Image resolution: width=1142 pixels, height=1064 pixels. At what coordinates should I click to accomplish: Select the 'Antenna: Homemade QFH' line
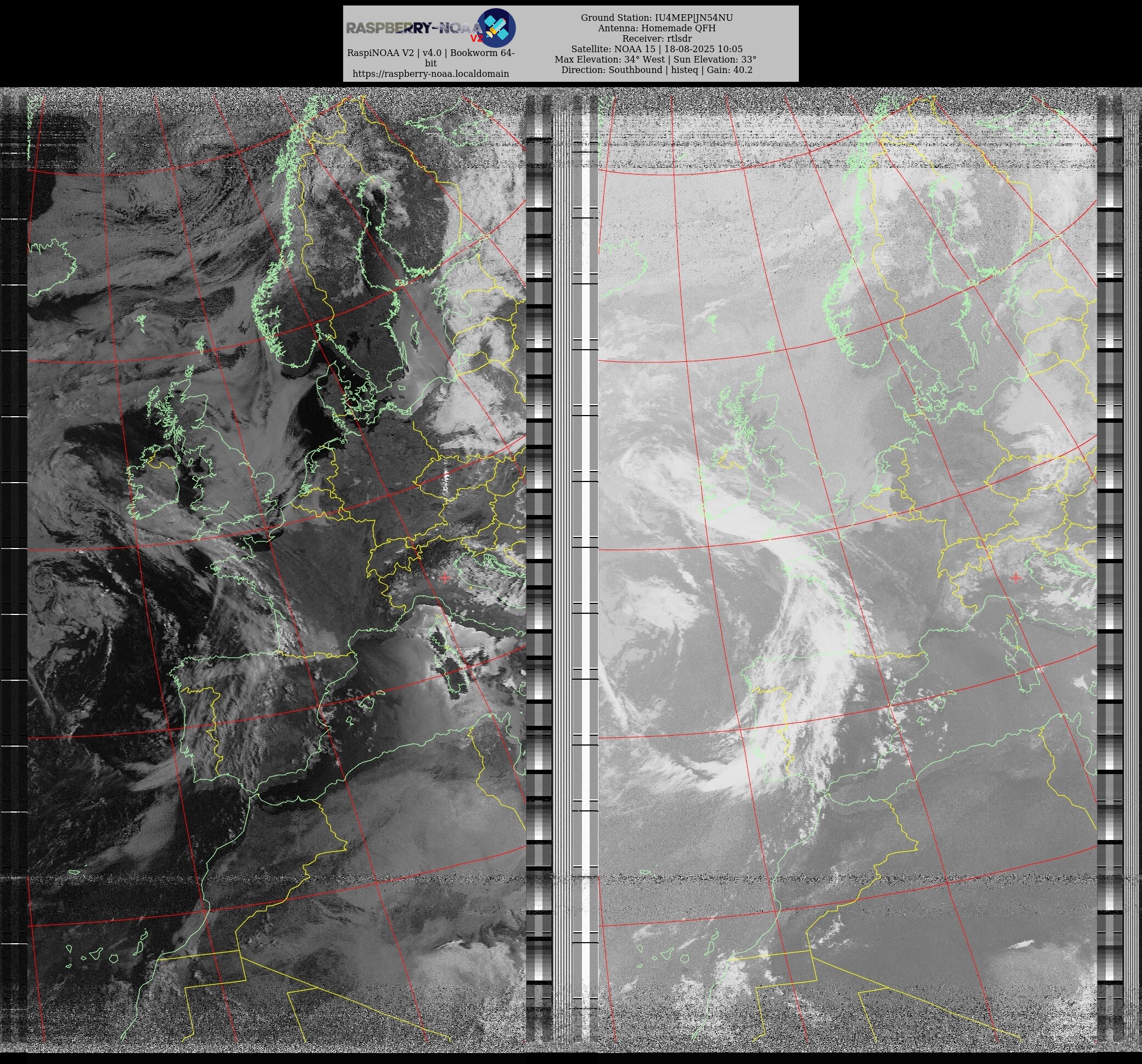coord(657,28)
